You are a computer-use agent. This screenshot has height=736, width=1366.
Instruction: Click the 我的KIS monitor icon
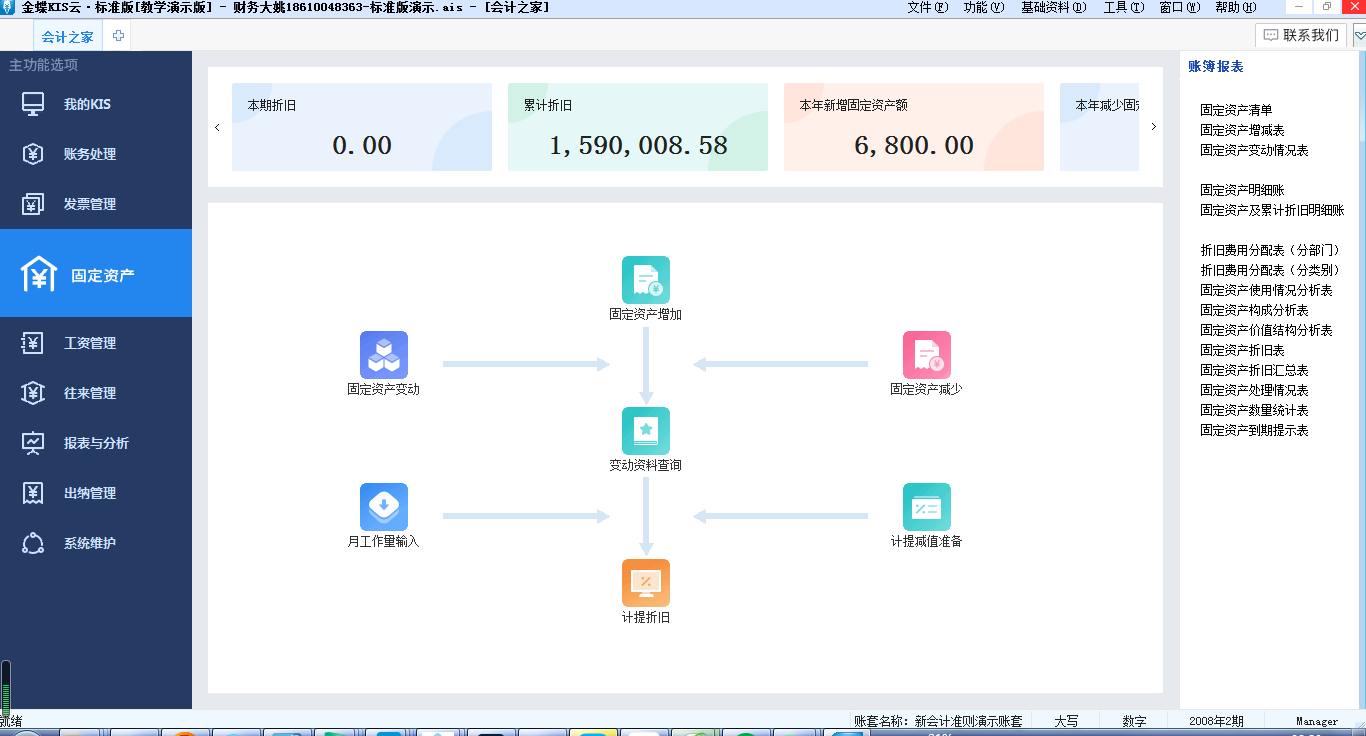(x=33, y=104)
